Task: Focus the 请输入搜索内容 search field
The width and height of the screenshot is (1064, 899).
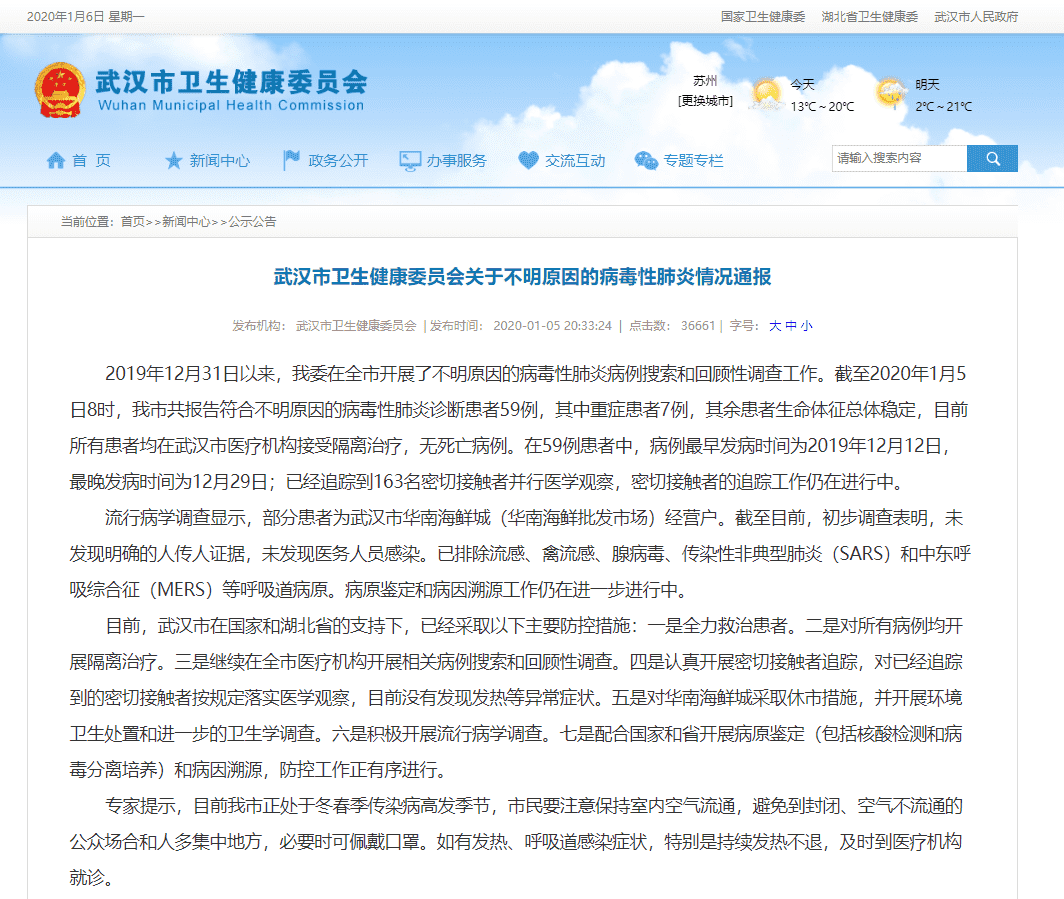Action: [899, 158]
